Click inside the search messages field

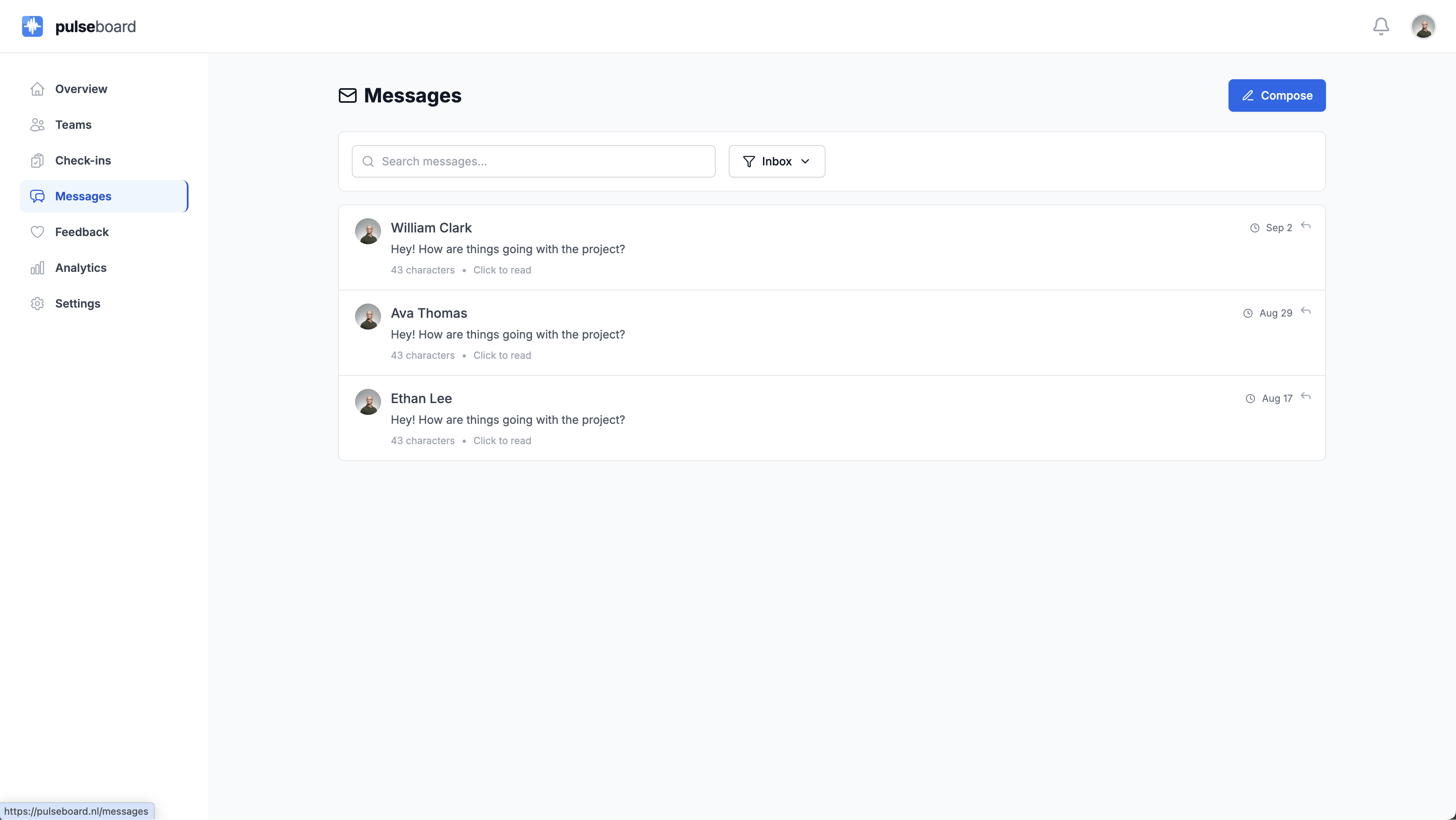coord(533,161)
